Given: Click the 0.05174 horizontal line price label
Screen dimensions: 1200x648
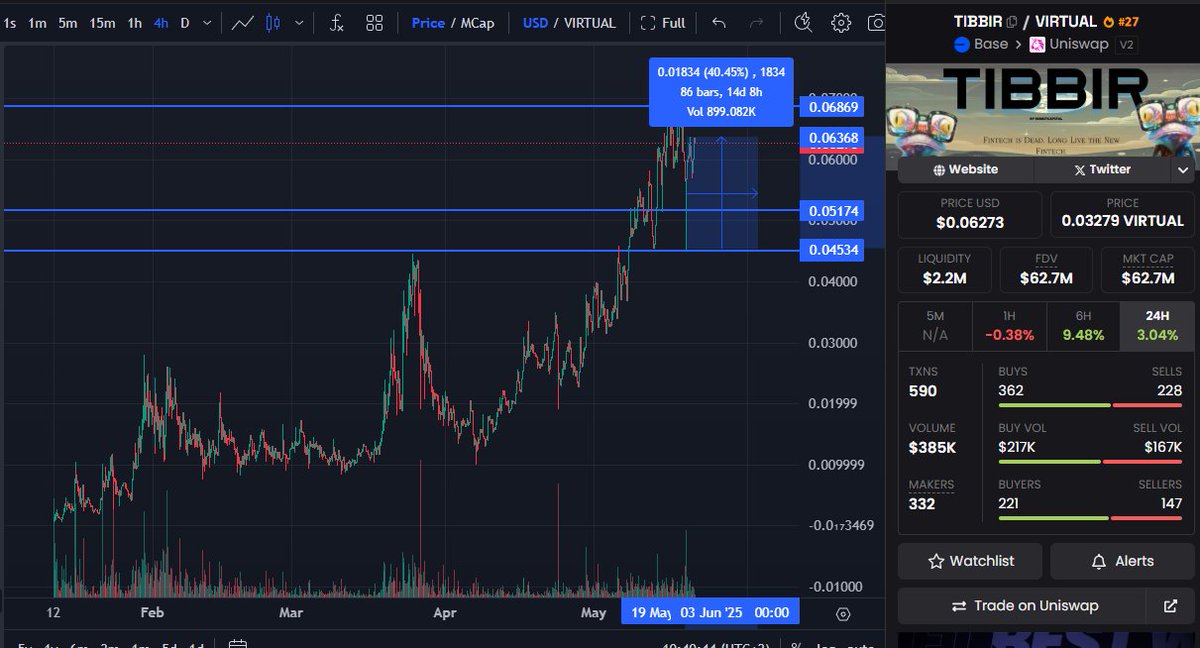Looking at the screenshot, I should tap(833, 211).
